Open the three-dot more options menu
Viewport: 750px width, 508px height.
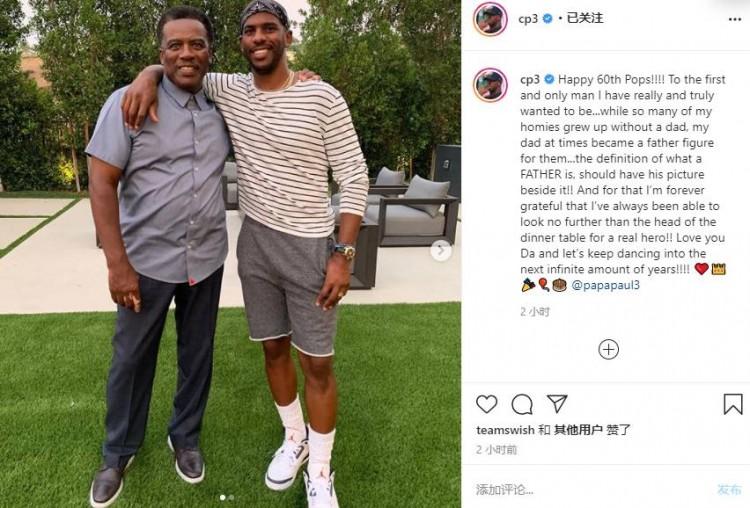[x=735, y=20]
